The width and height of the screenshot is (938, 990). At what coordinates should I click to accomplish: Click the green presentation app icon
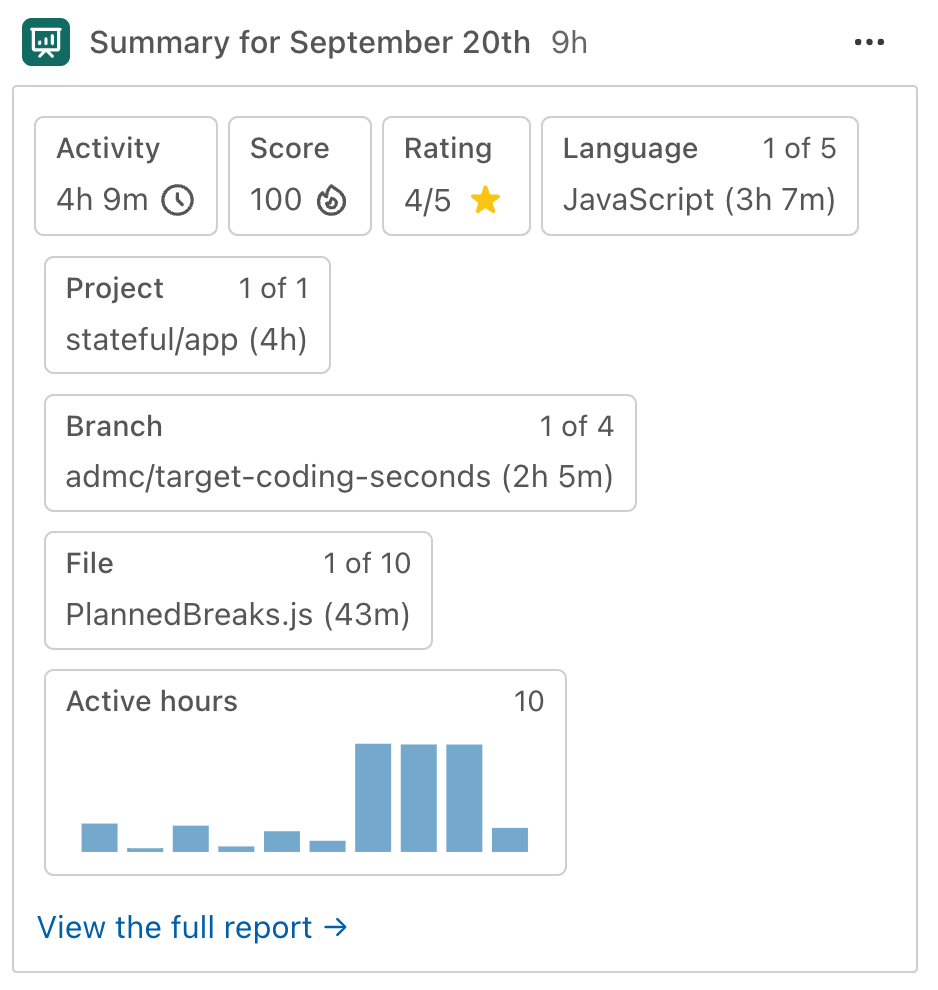[45, 42]
